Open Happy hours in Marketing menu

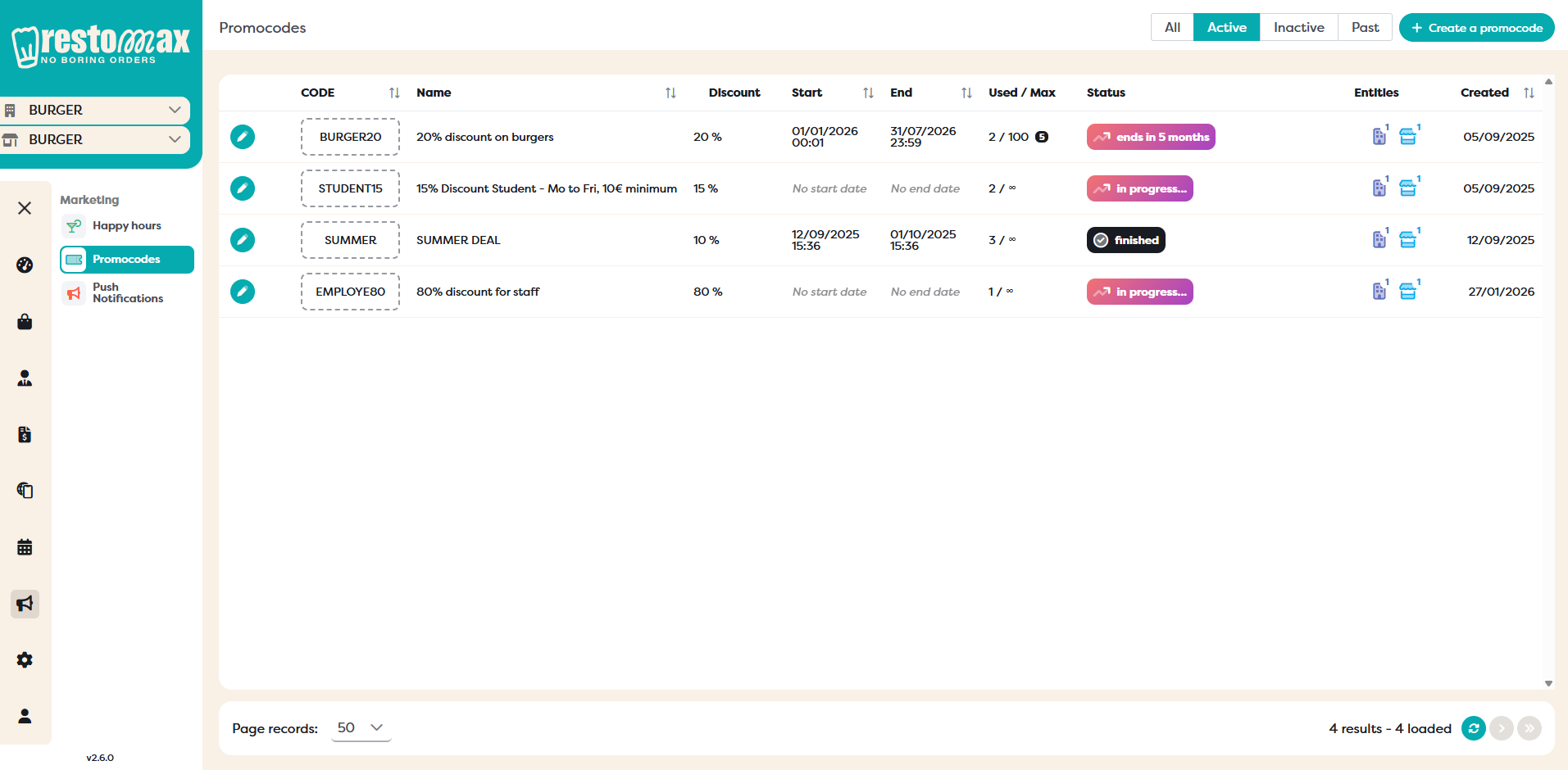[126, 225]
